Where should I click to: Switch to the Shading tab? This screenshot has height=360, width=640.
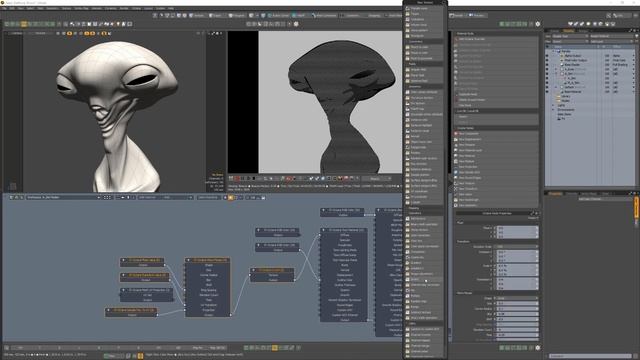(x=569, y=31)
